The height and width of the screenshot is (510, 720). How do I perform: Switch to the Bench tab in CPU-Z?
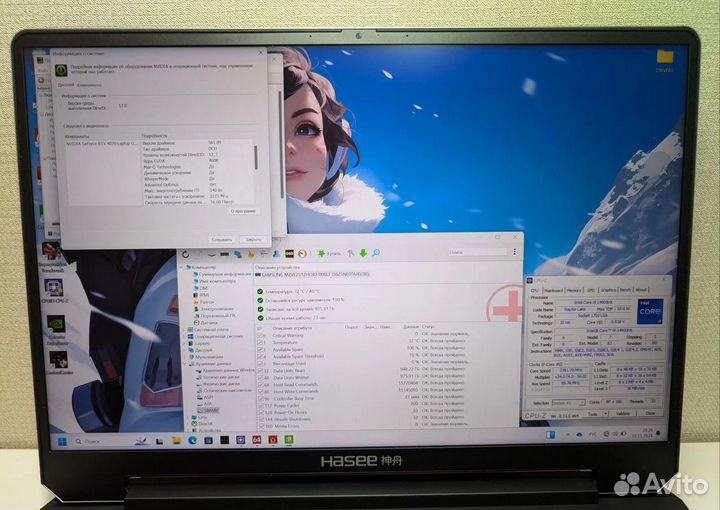point(625,290)
